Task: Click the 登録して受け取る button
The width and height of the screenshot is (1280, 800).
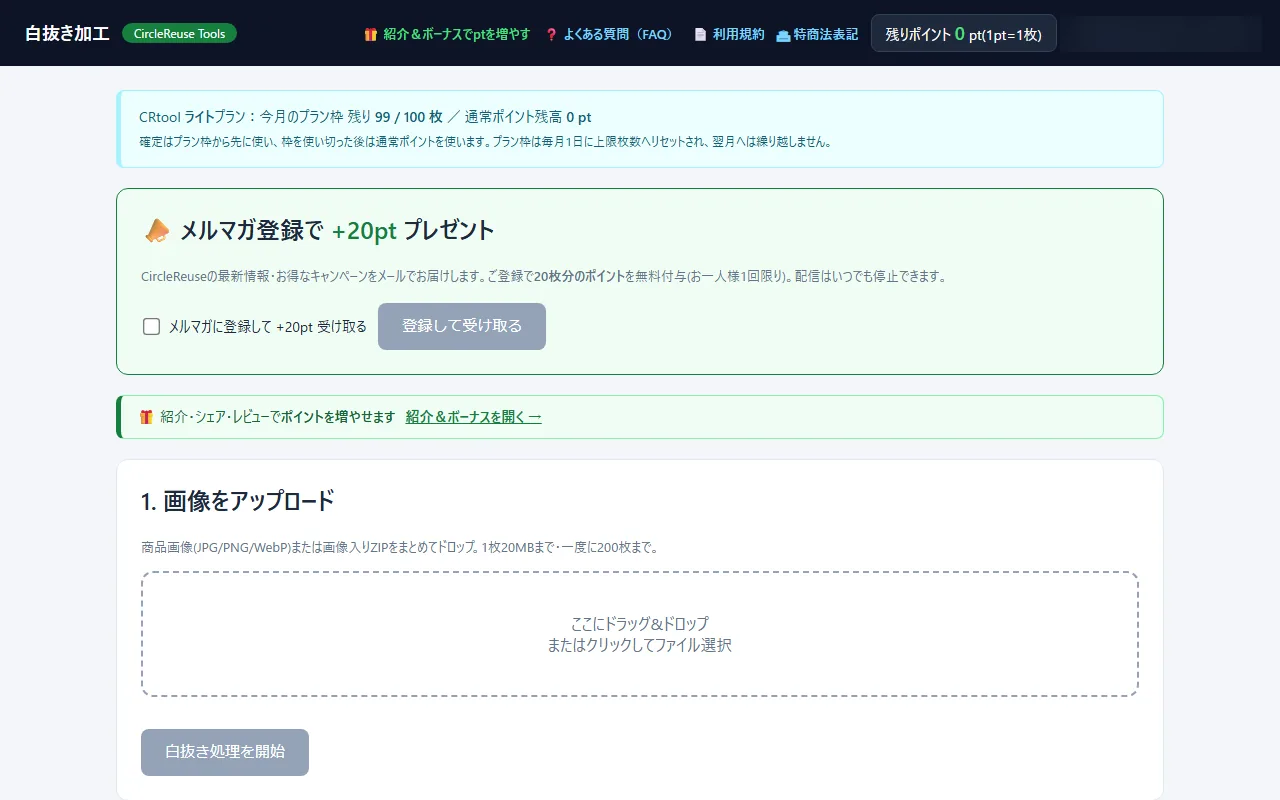Action: coord(462,326)
